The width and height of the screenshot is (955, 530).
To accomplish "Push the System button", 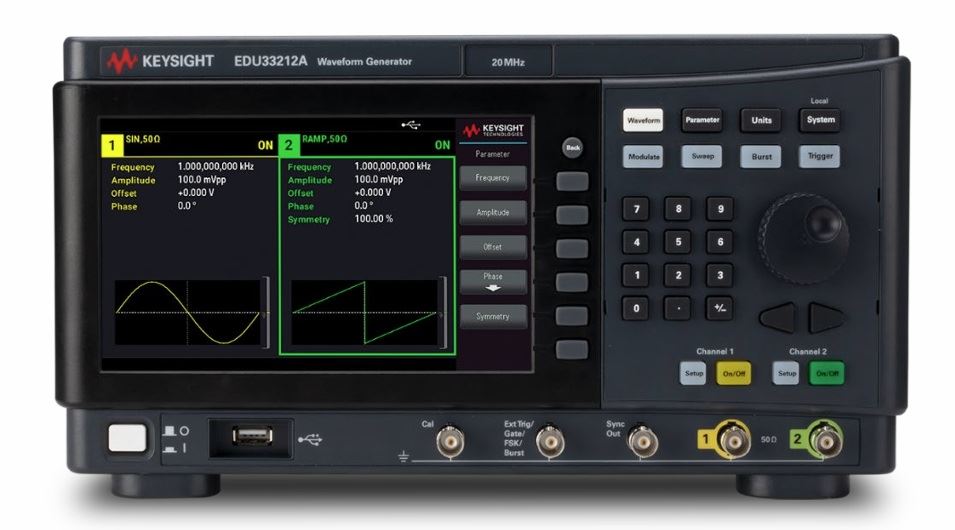I will coord(820,120).
